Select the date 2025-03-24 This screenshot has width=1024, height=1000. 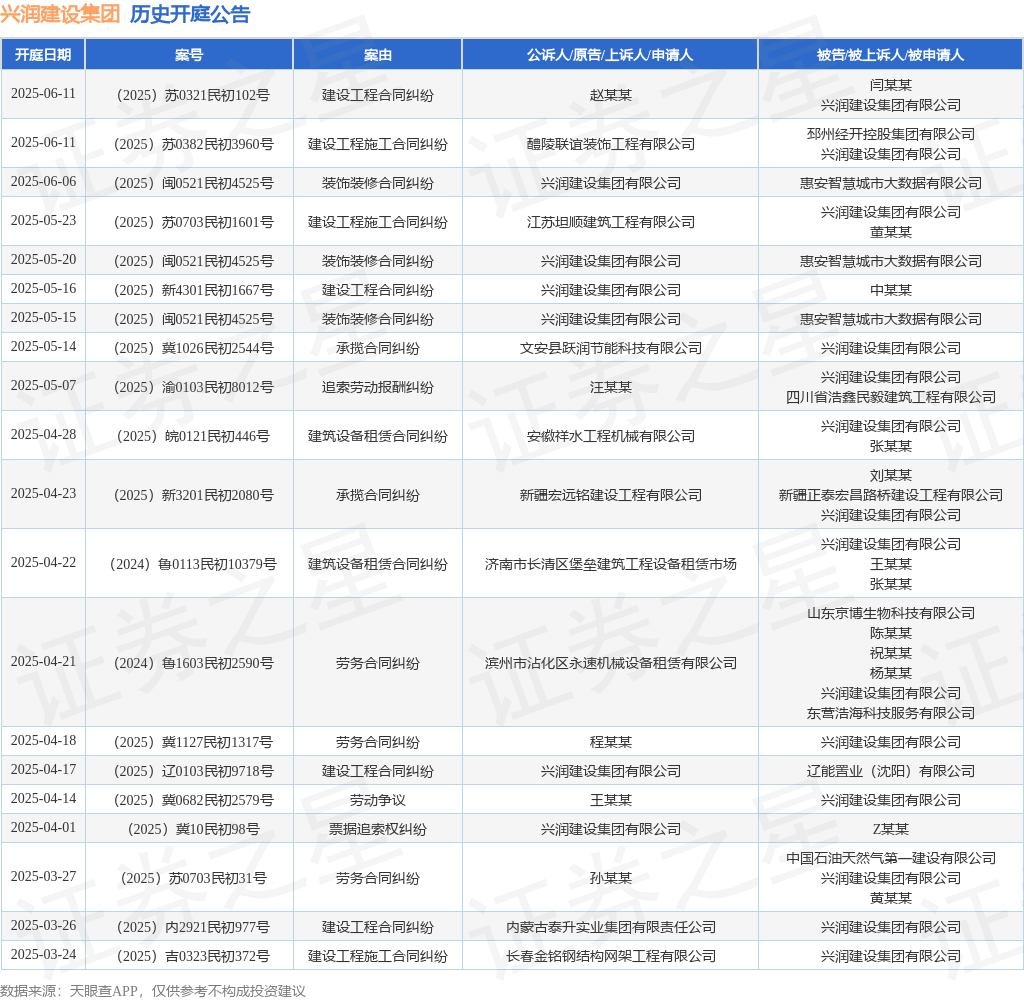point(43,955)
